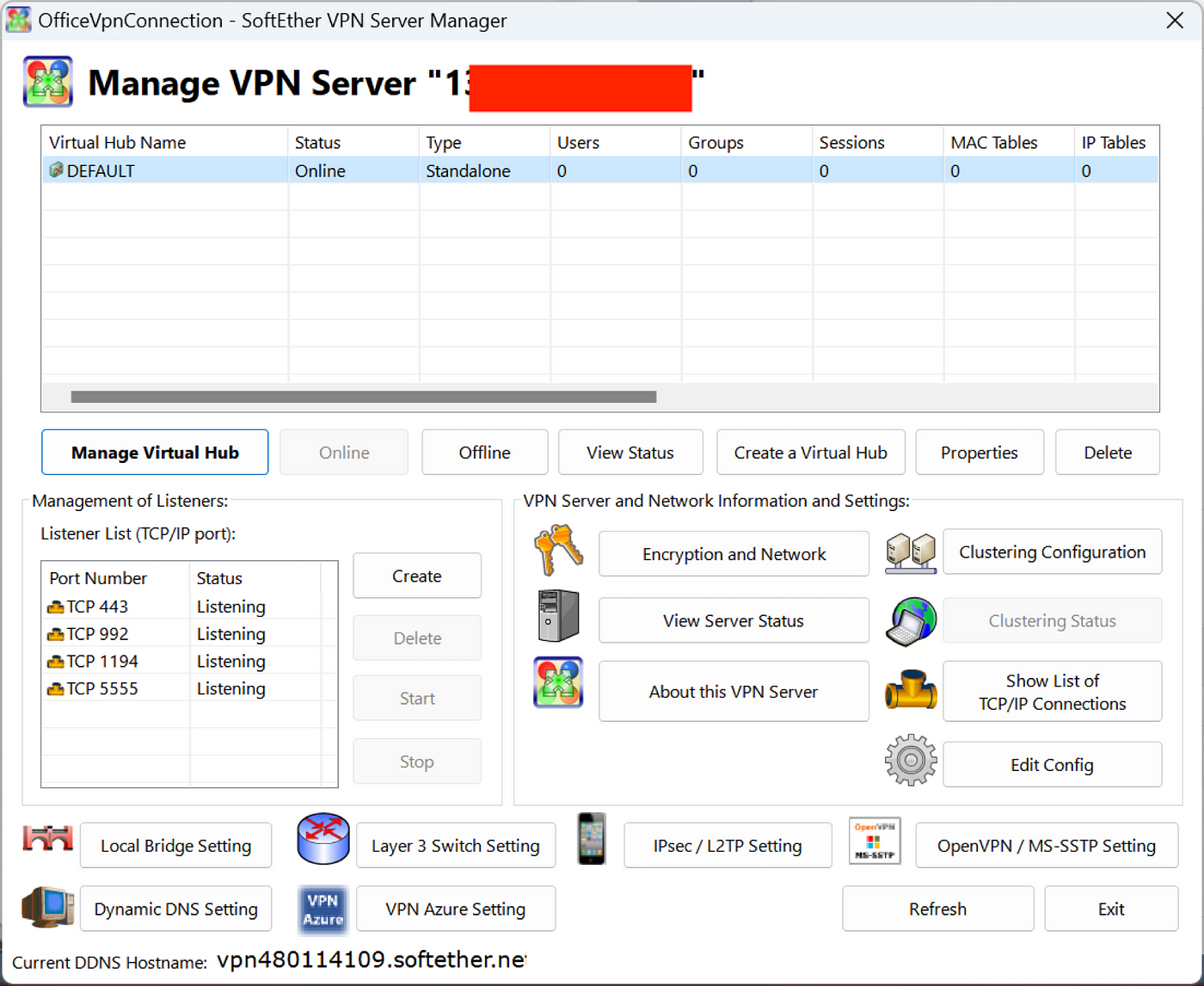Sort by Virtual Hub Name column header
1204x986 pixels.
click(164, 142)
